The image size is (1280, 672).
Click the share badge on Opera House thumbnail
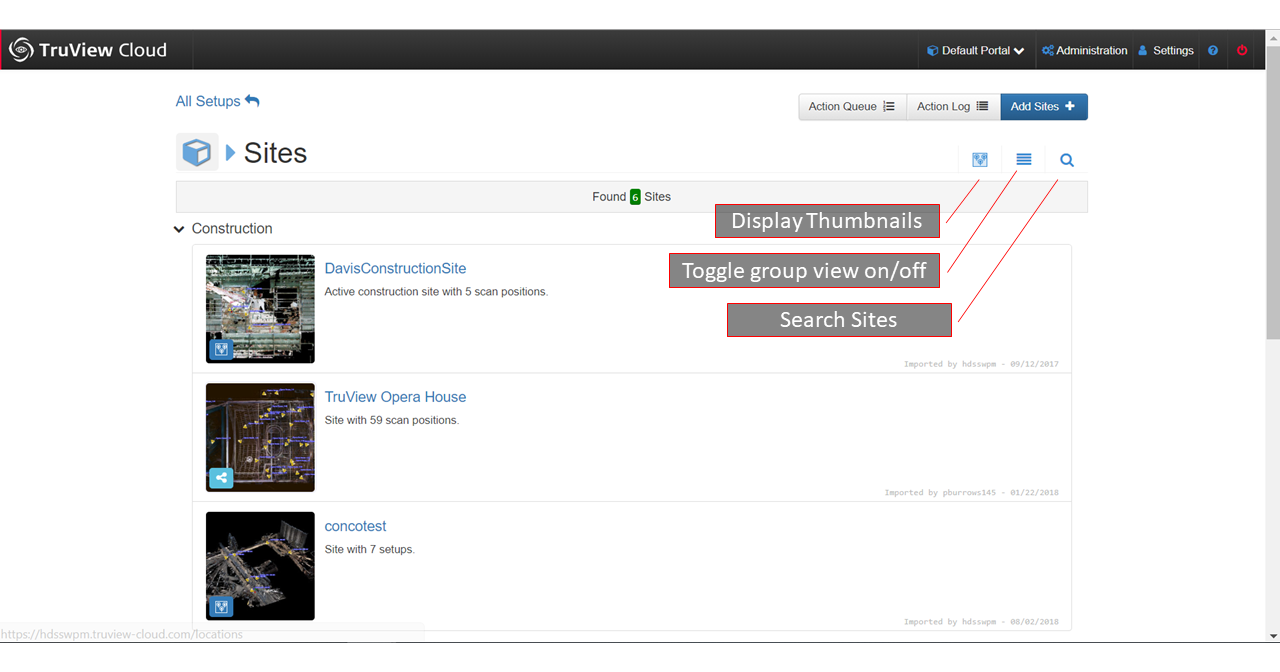(x=221, y=478)
